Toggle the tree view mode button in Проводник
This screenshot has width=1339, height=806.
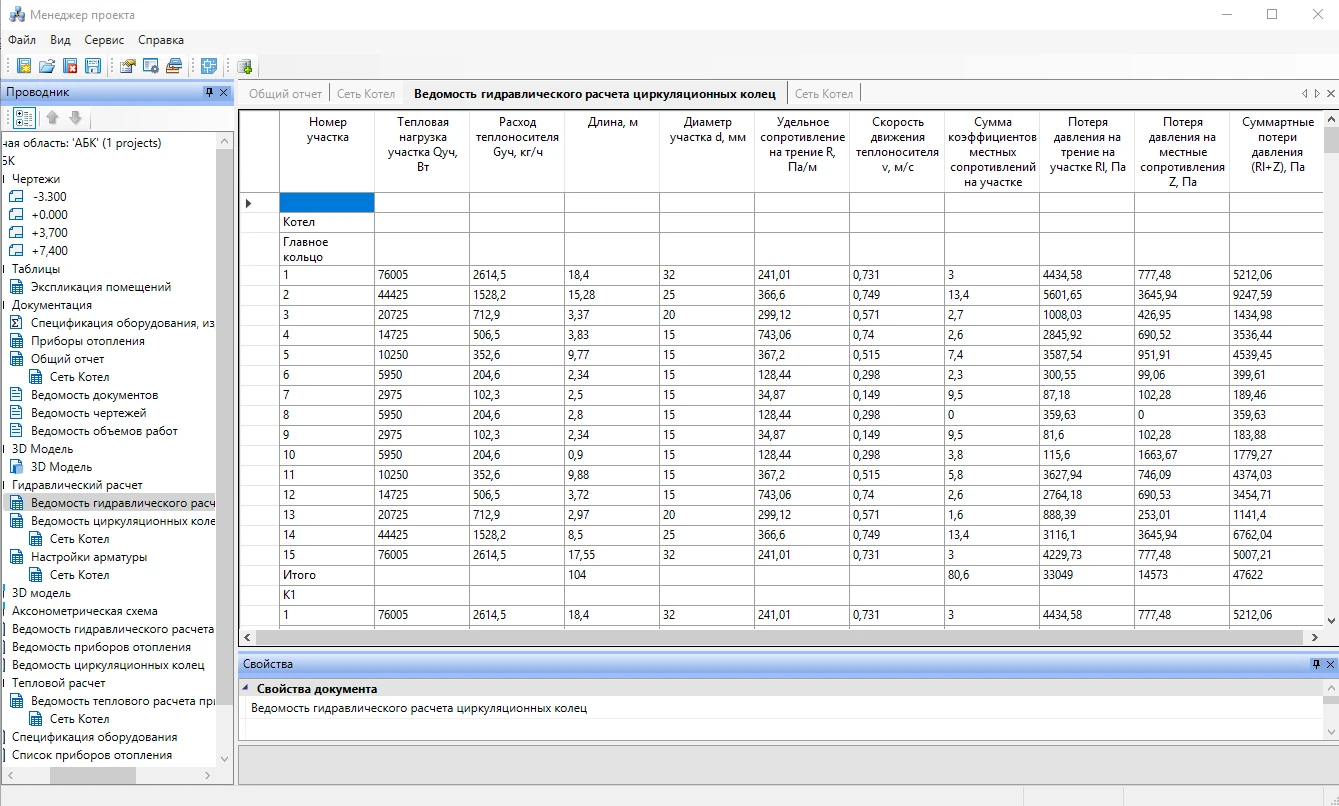(x=25, y=117)
